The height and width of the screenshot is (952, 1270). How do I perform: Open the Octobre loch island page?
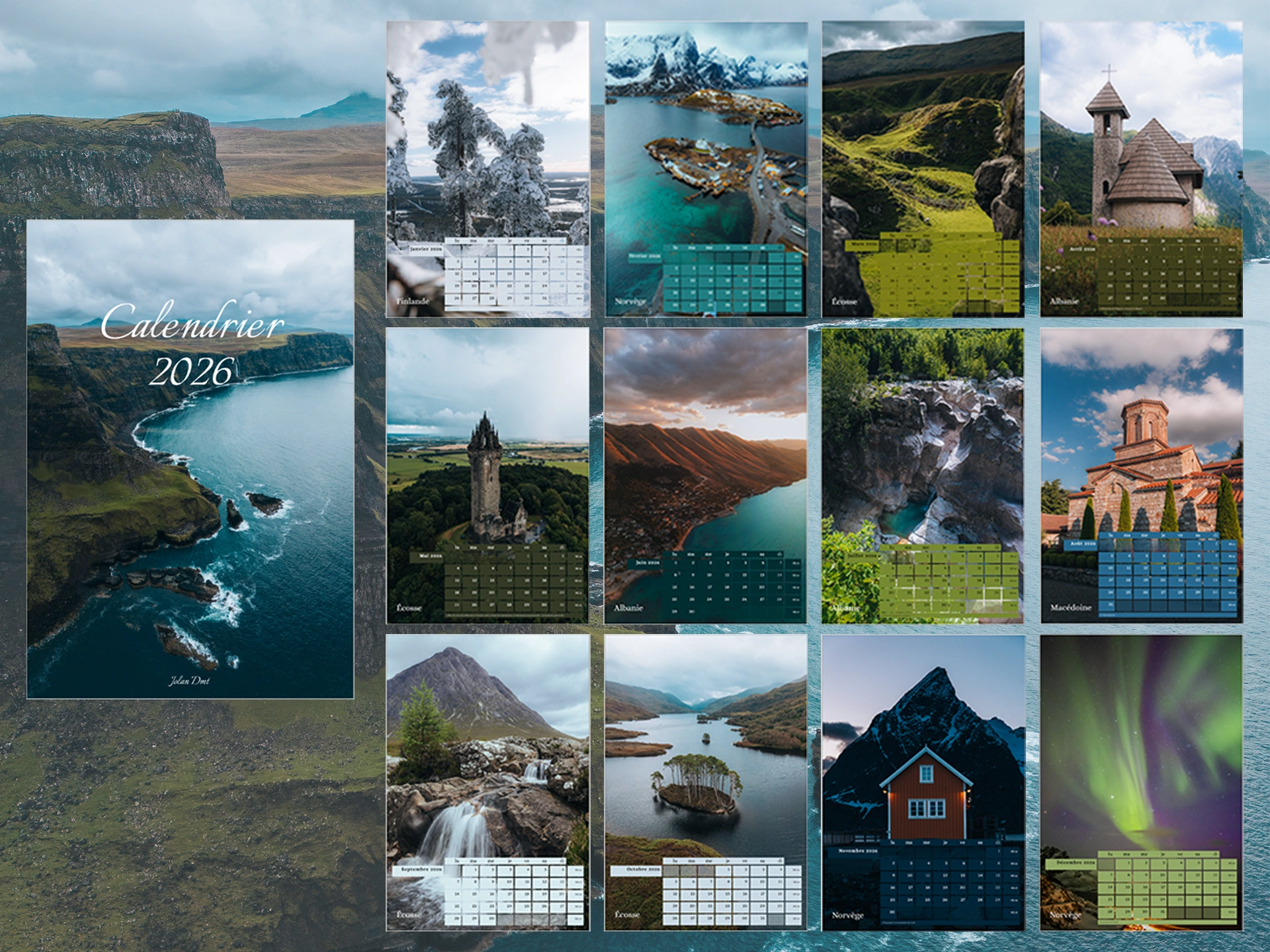coord(705,747)
